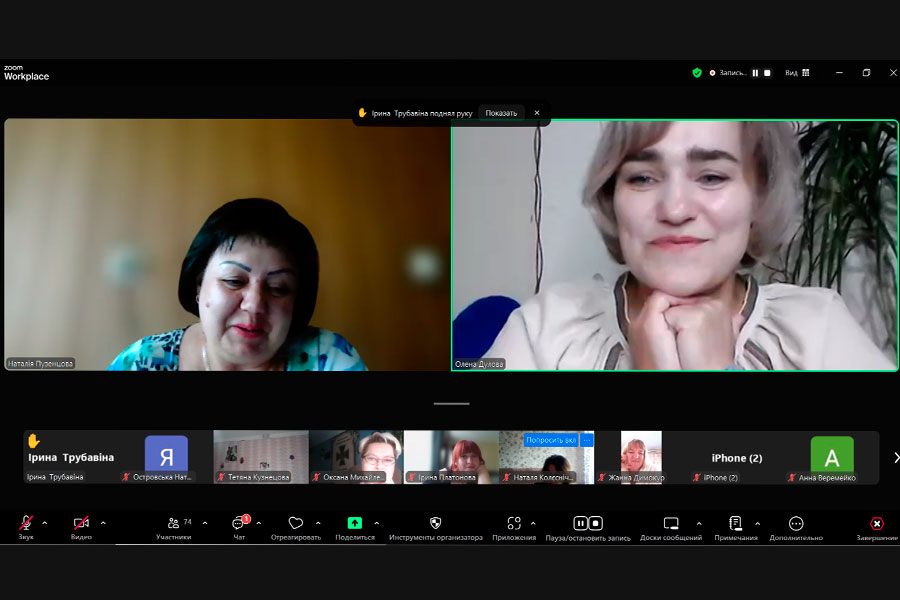
Task: Turn on camera with Видео icon
Action: coord(81,524)
